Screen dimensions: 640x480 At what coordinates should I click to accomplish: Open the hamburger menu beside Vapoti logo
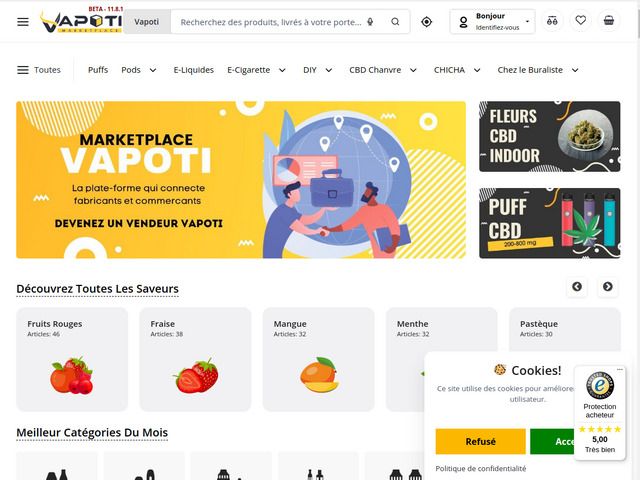tap(23, 22)
